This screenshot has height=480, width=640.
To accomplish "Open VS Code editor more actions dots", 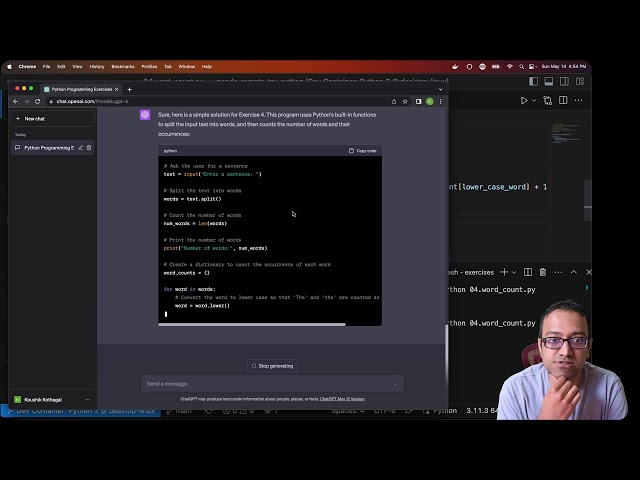I will [579, 100].
